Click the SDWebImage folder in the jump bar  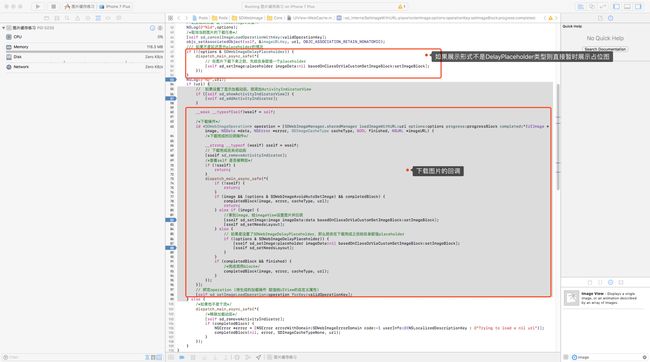pyautogui.click(x=247, y=18)
